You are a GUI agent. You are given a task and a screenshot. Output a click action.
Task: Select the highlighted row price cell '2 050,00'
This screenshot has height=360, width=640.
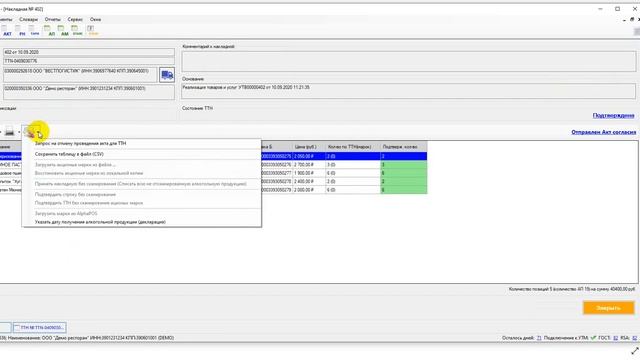pyautogui.click(x=309, y=156)
